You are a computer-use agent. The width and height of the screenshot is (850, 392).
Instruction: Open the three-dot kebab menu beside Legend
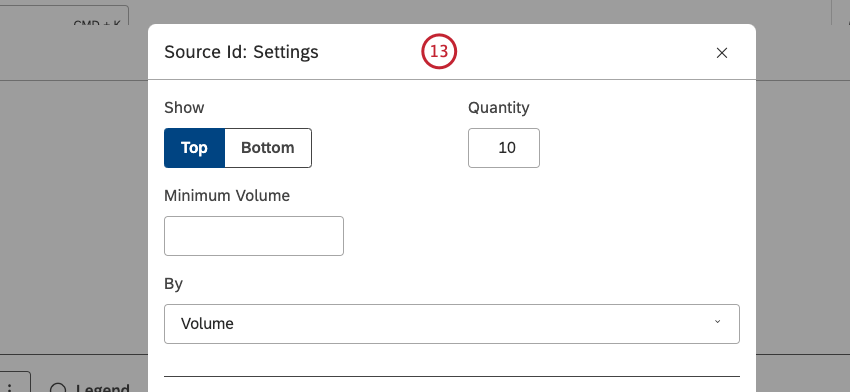pos(11,386)
